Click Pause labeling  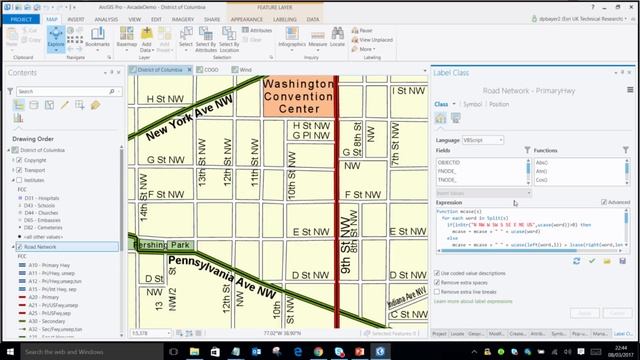362,31
